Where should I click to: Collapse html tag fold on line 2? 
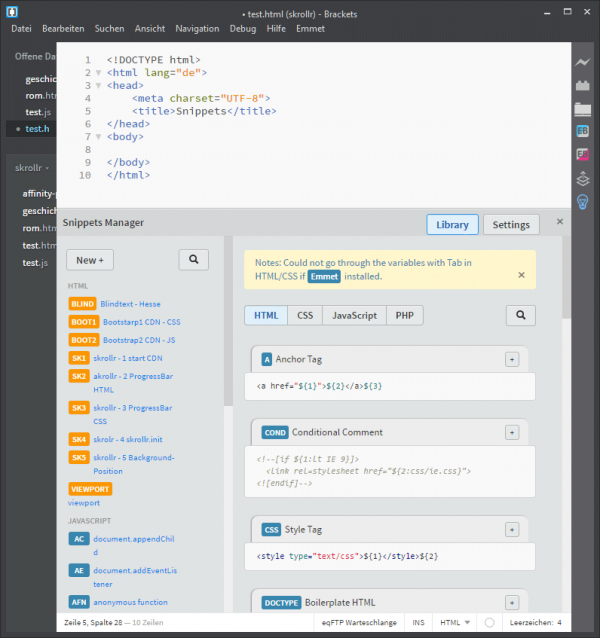(98, 73)
